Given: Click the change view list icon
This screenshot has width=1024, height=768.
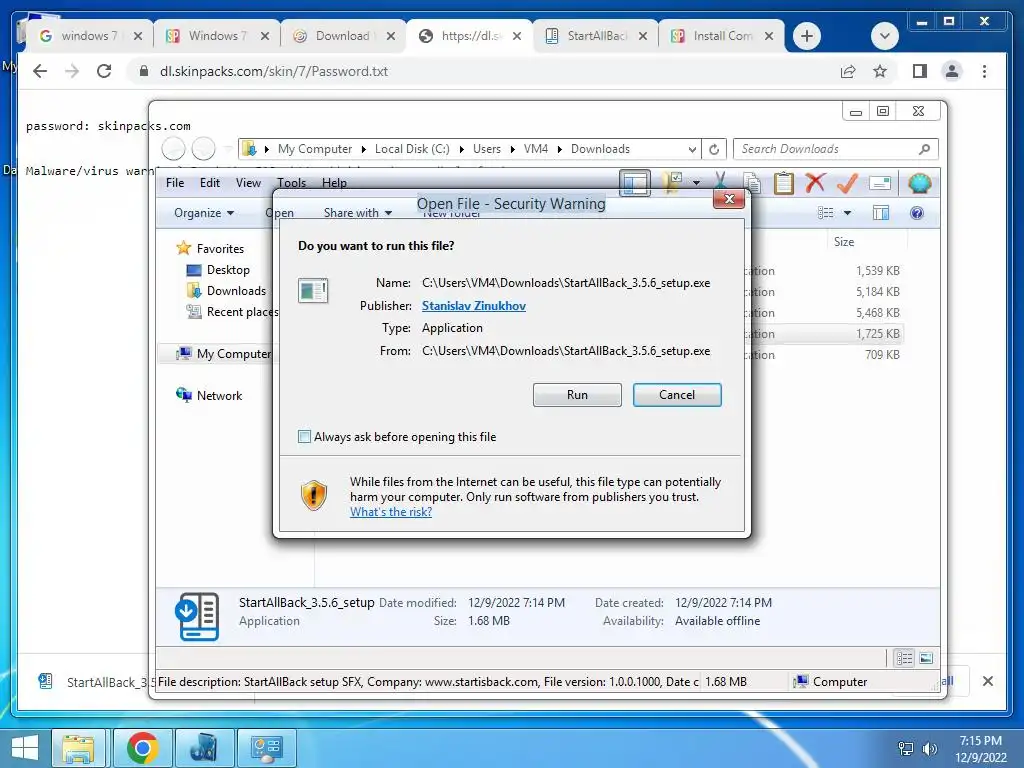Looking at the screenshot, I should (825, 213).
